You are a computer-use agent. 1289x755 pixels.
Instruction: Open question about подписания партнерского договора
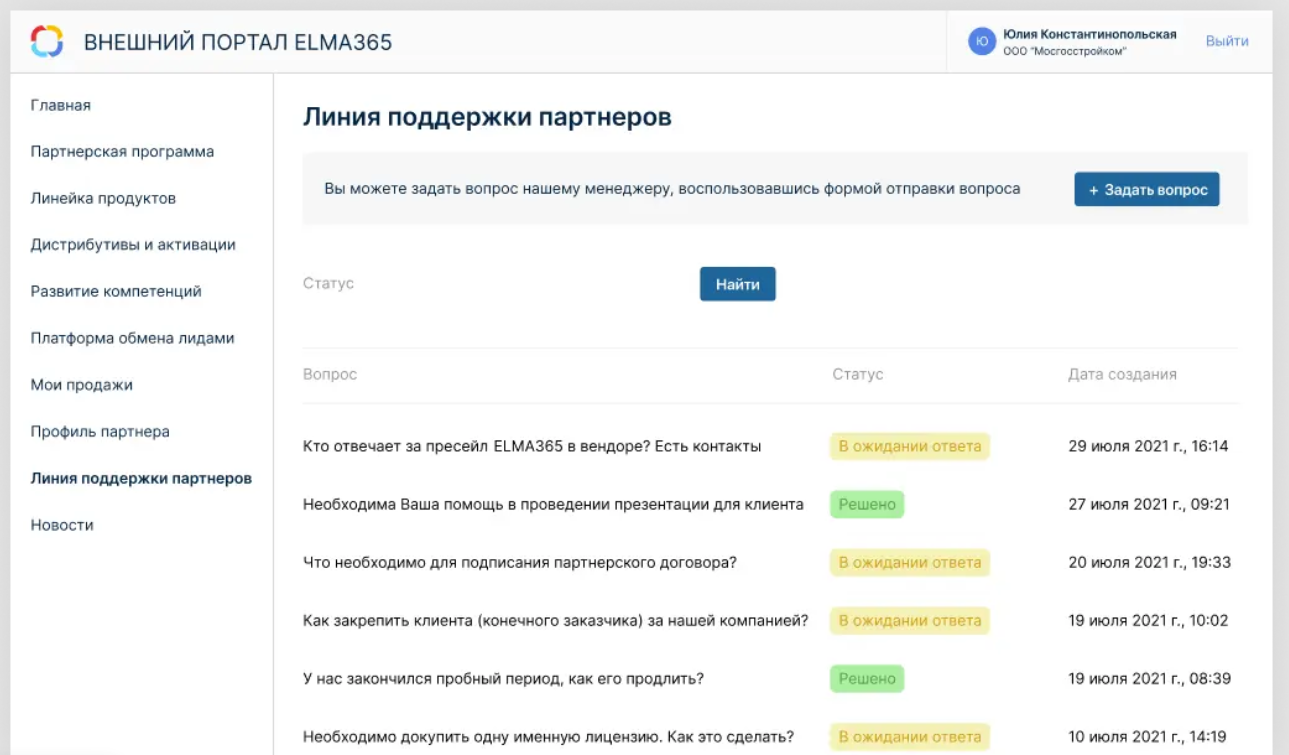tap(520, 562)
